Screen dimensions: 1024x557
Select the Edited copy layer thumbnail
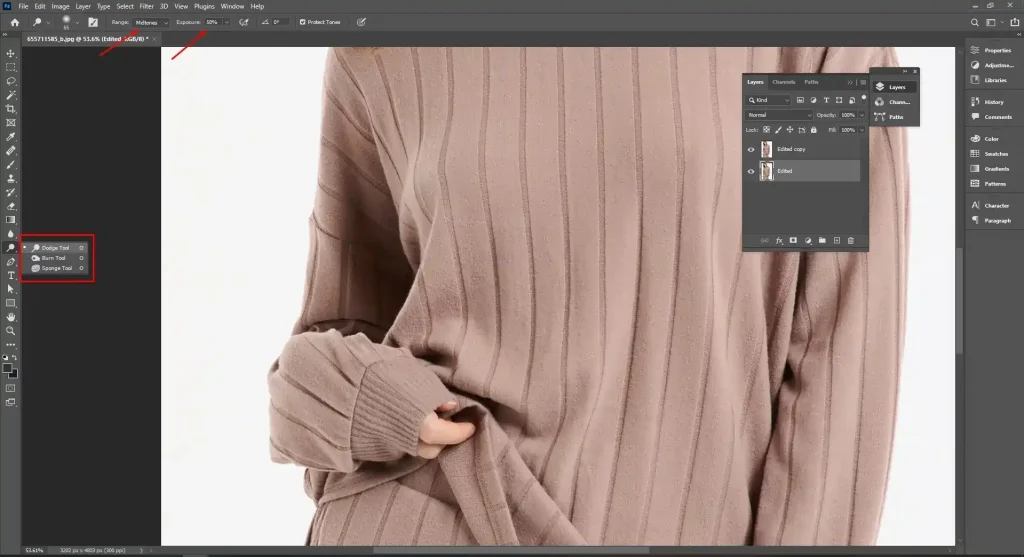pos(766,150)
